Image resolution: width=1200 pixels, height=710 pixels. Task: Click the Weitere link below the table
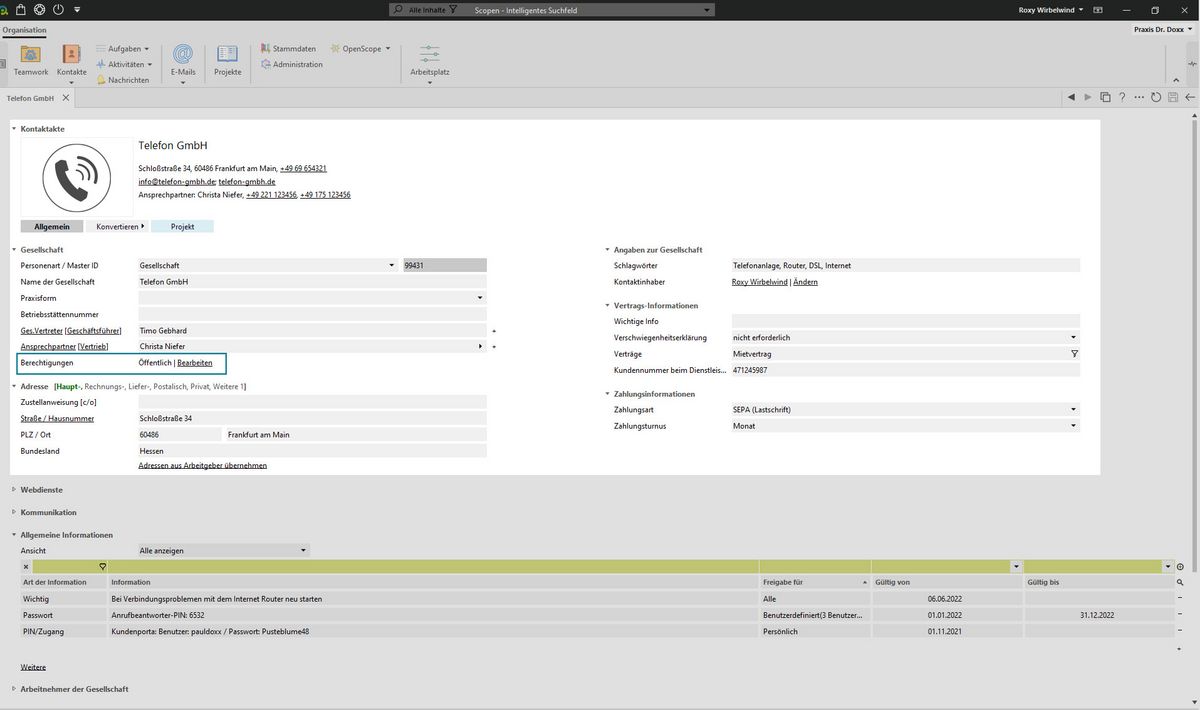pos(33,667)
